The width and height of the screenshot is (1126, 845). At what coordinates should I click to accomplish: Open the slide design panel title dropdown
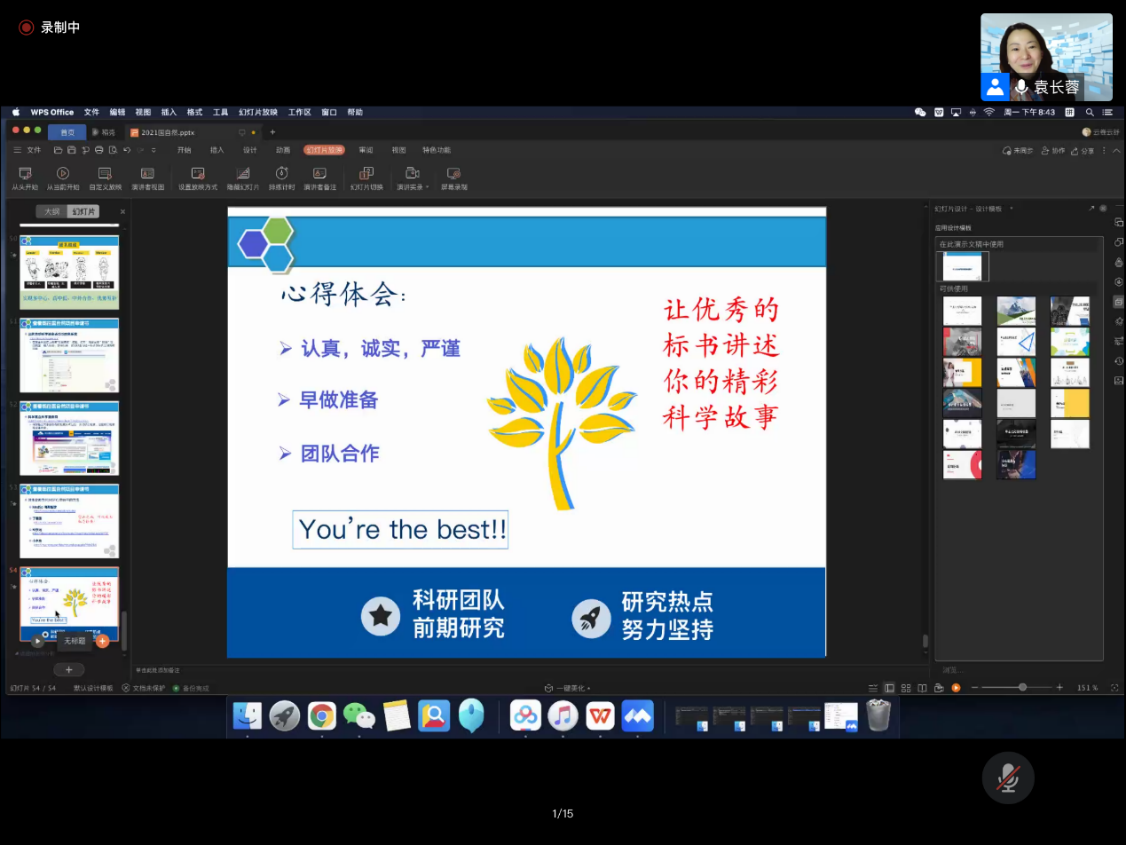pyautogui.click(x=1011, y=209)
